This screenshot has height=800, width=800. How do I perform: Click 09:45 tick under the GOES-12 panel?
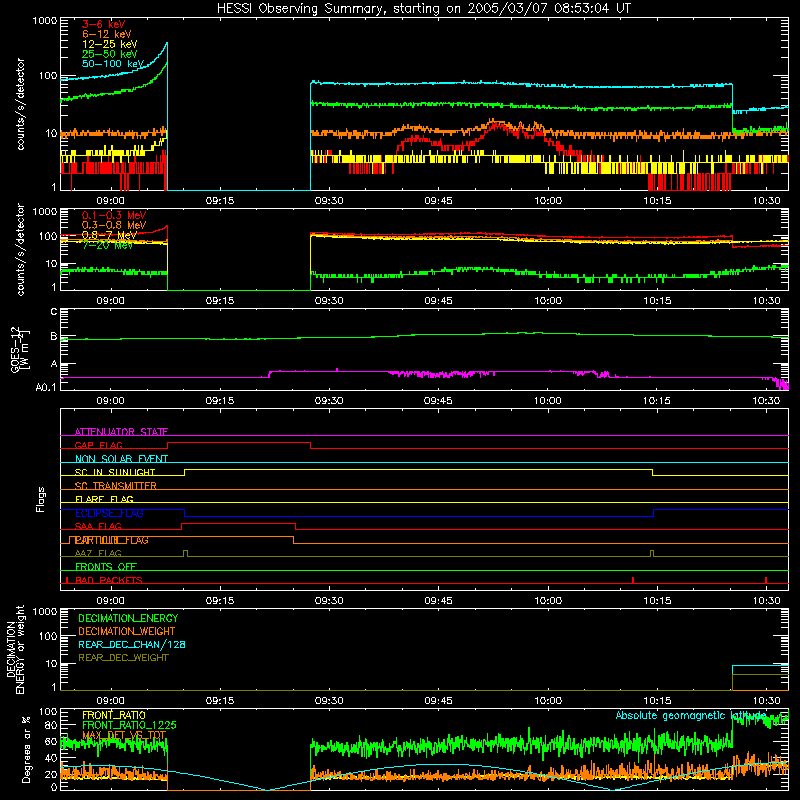tap(438, 401)
